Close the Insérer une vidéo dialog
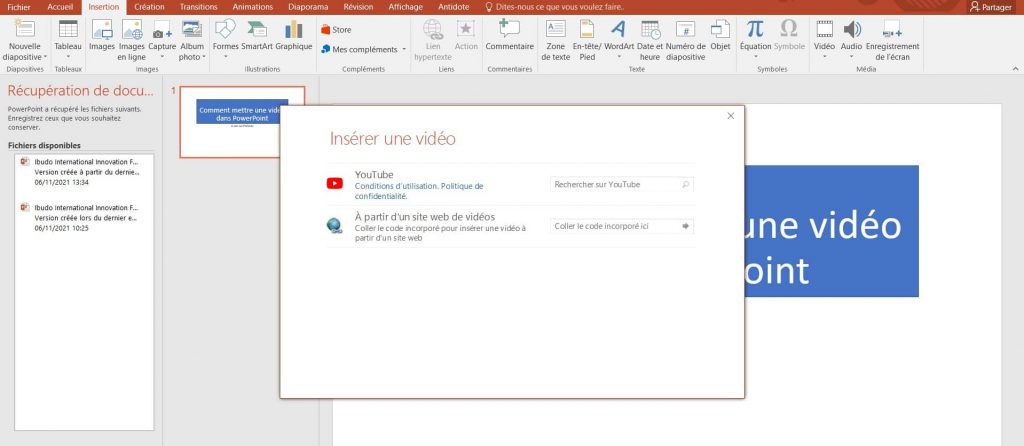Screen dimensions: 1024x446 pos(731,116)
